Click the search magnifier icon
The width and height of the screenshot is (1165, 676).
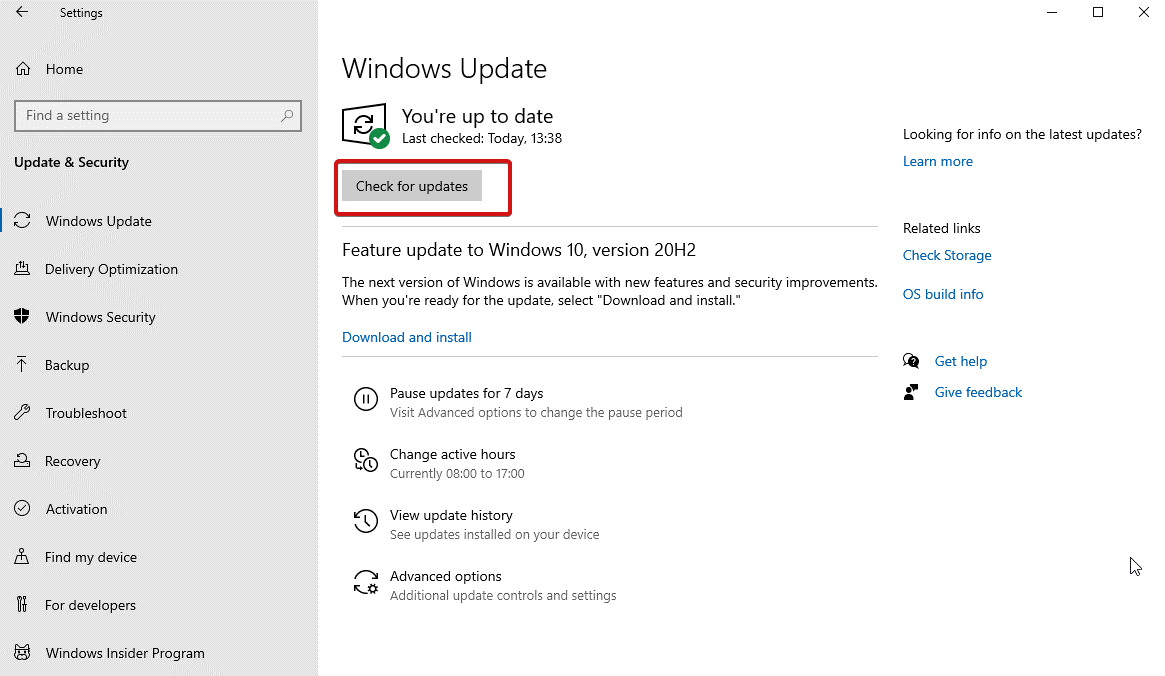pos(287,116)
